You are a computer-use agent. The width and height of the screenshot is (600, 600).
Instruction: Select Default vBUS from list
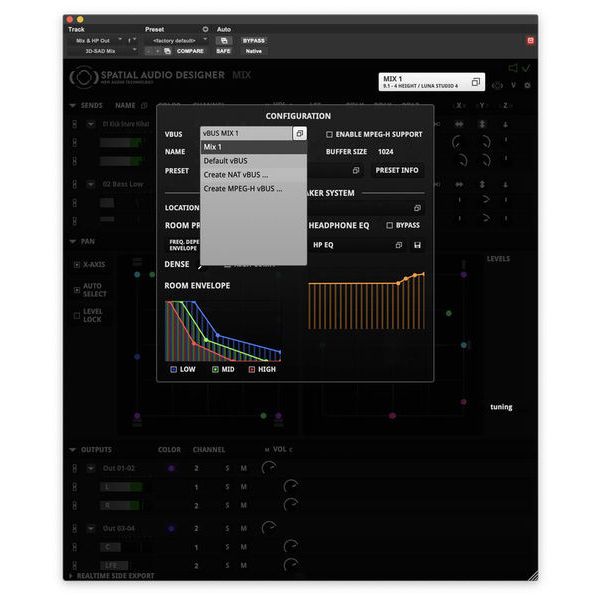coord(253,161)
